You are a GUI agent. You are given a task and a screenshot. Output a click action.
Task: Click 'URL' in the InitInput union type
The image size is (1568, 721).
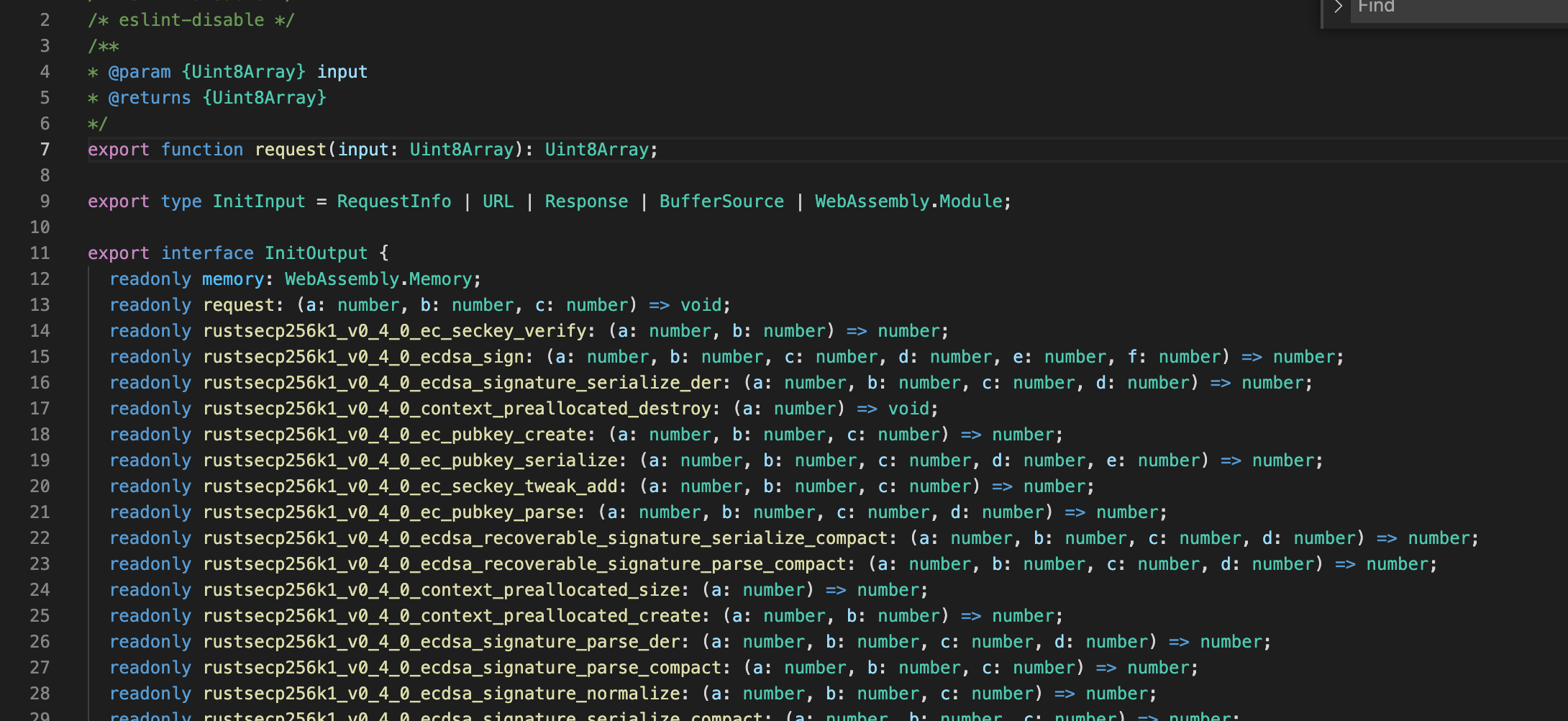pyautogui.click(x=498, y=201)
